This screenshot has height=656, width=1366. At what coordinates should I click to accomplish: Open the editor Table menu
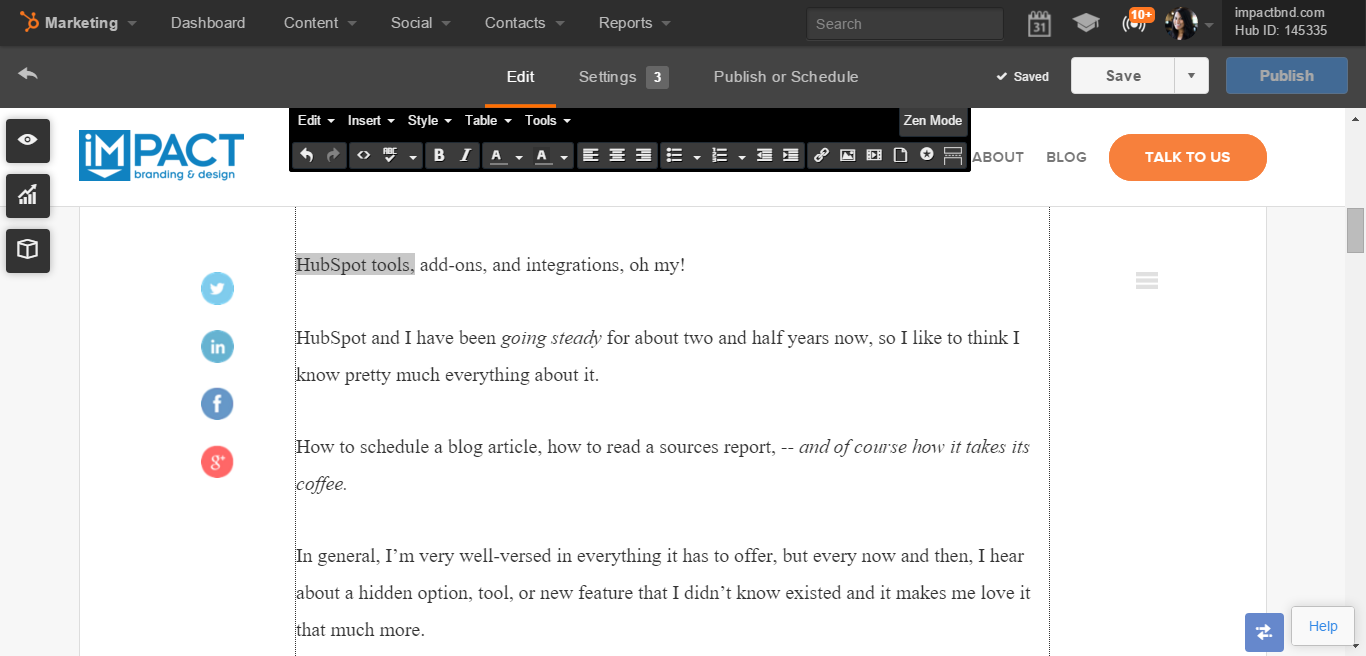point(488,120)
